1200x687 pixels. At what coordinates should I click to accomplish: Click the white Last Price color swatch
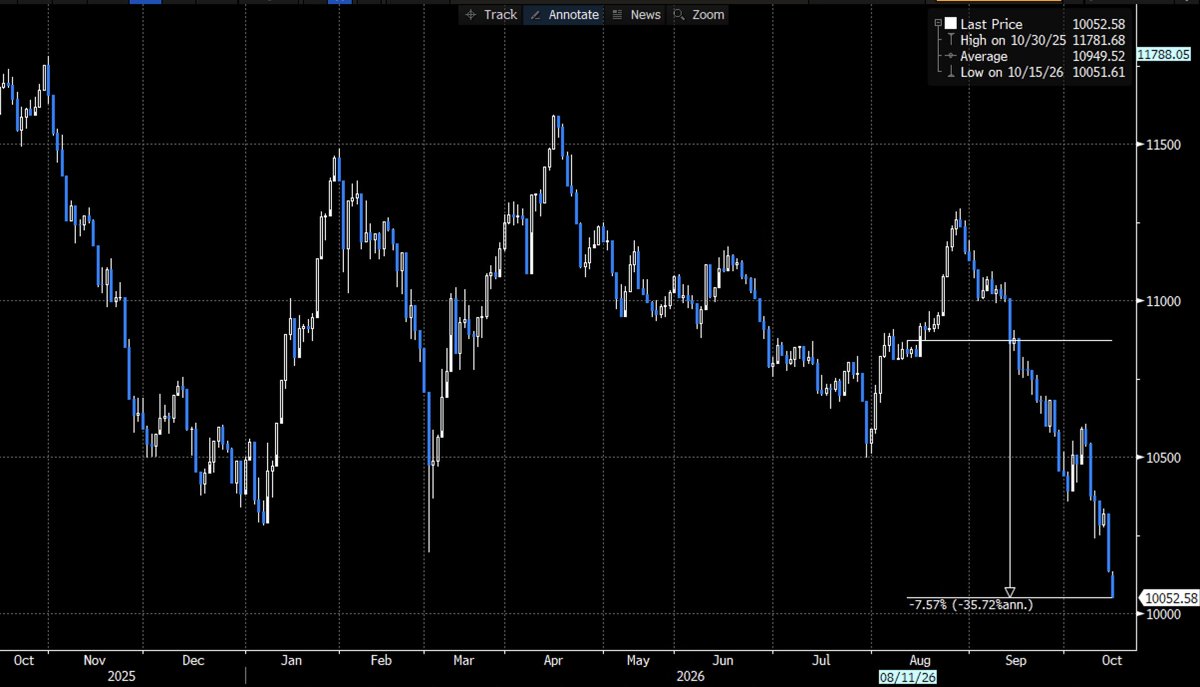(950, 23)
